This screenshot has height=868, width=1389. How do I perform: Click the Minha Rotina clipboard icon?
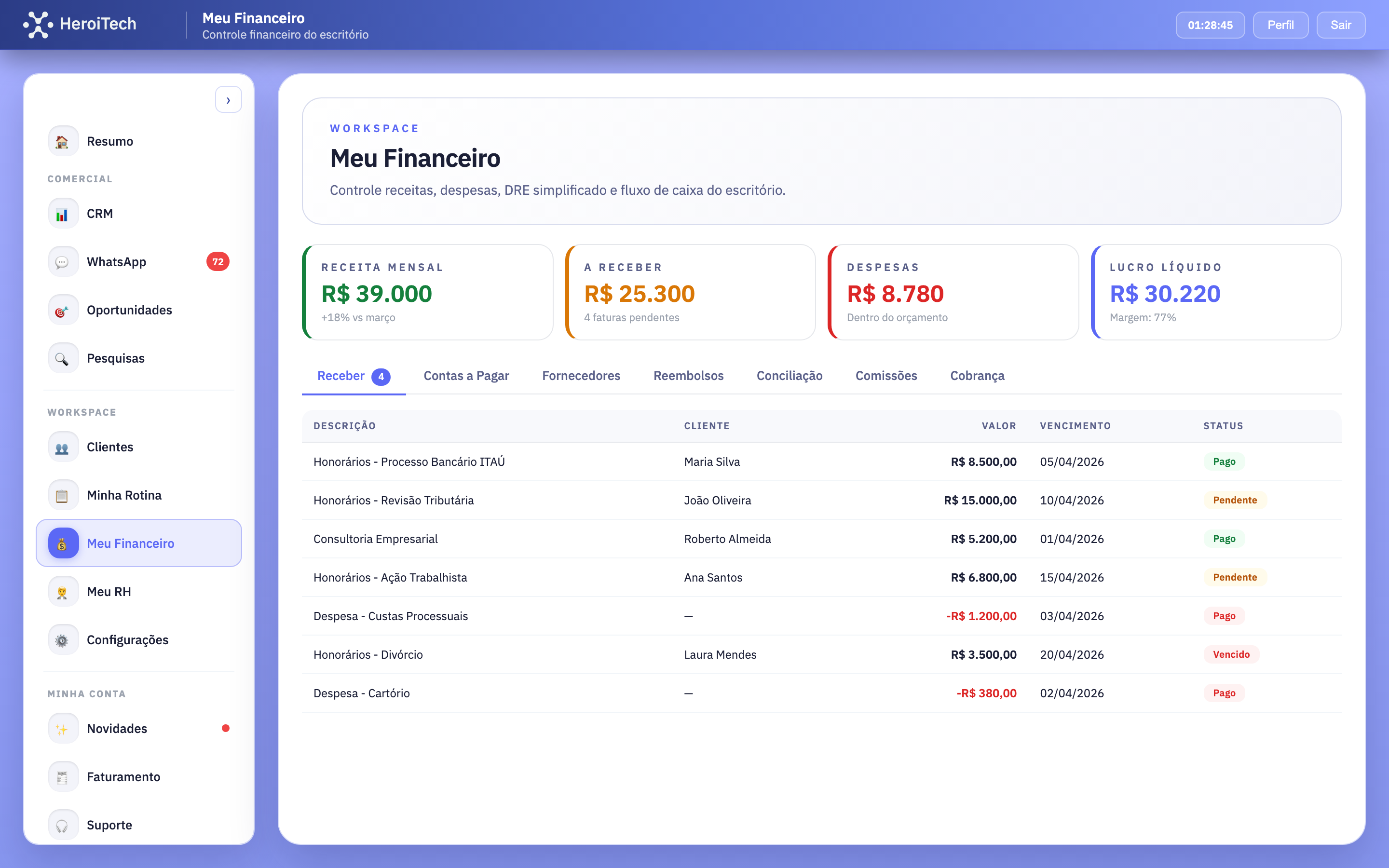click(x=63, y=494)
